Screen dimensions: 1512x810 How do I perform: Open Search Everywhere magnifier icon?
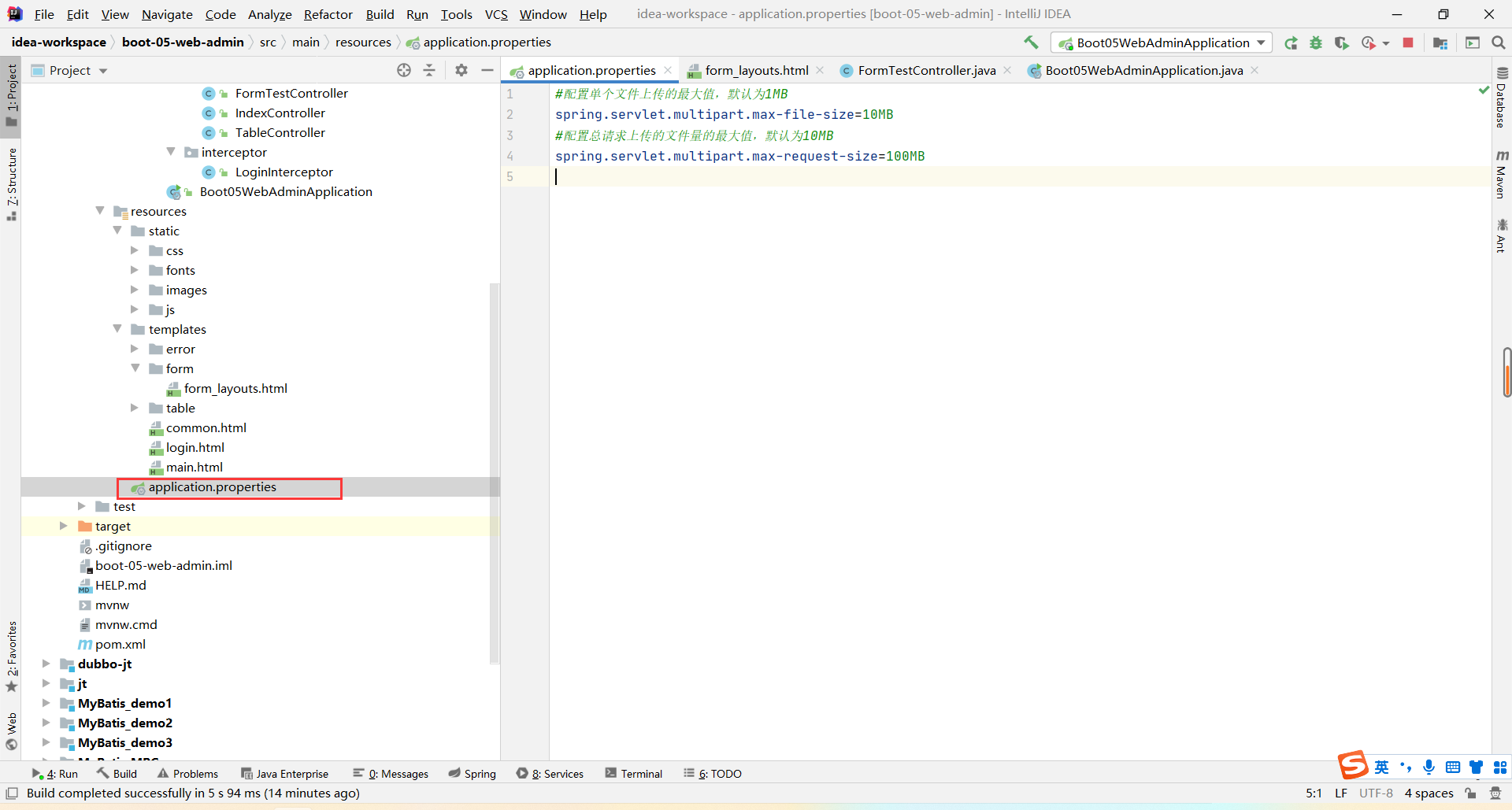1498,43
